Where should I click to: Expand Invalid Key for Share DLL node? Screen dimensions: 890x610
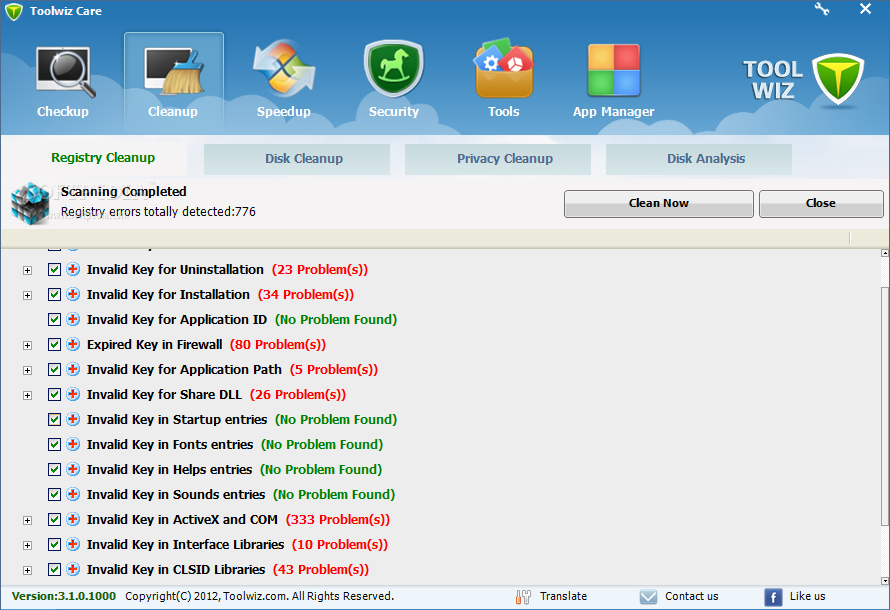[x=27, y=396]
